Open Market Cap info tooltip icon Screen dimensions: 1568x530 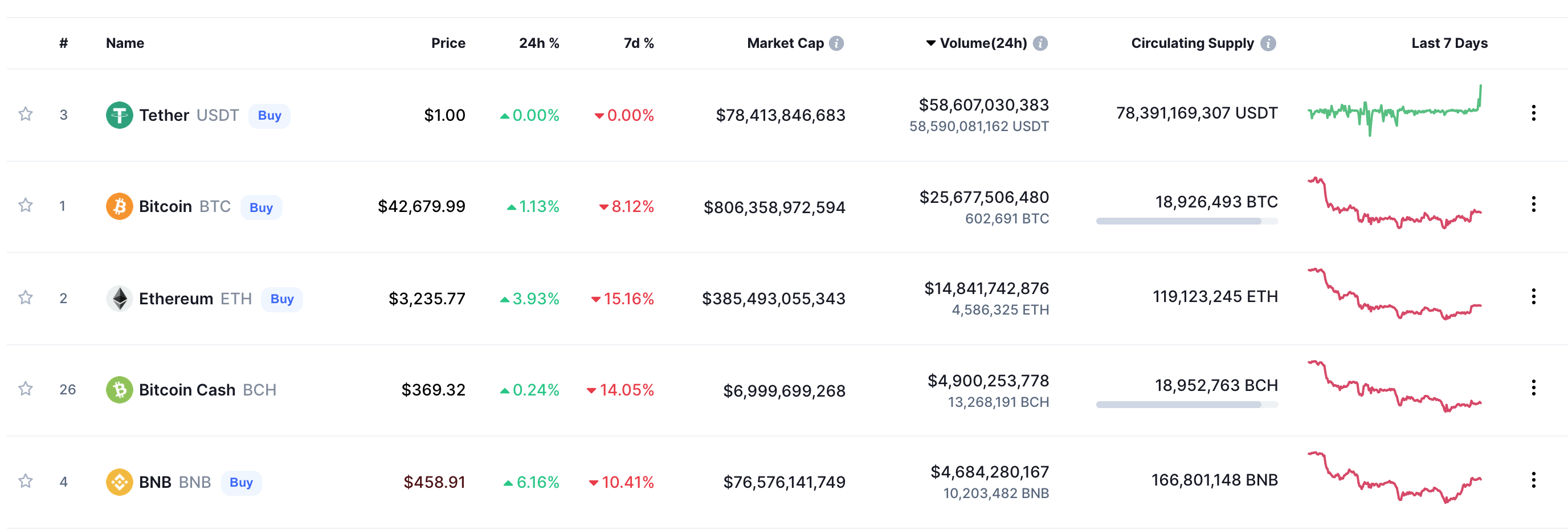pos(837,43)
